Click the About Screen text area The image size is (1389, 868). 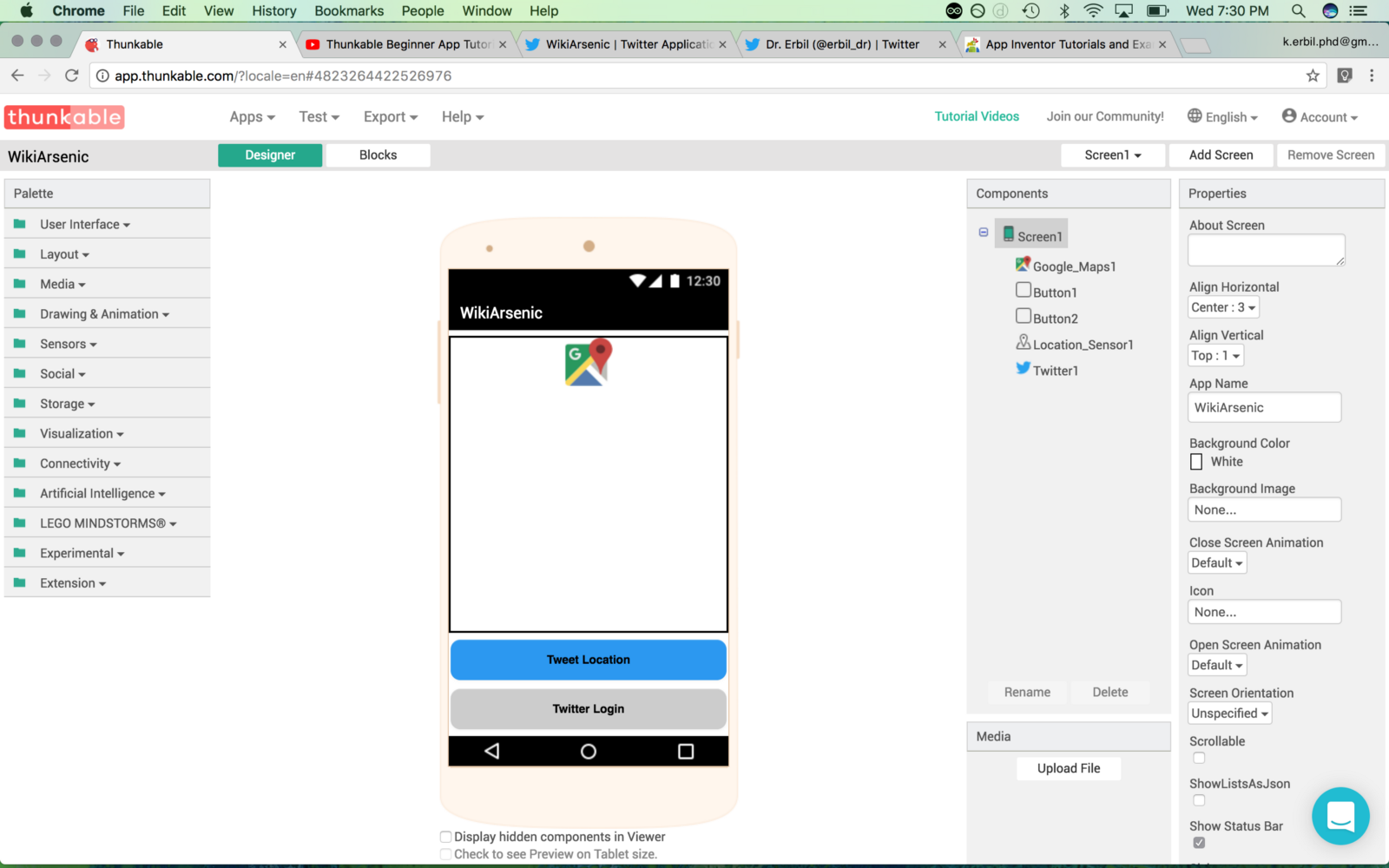coord(1267,250)
